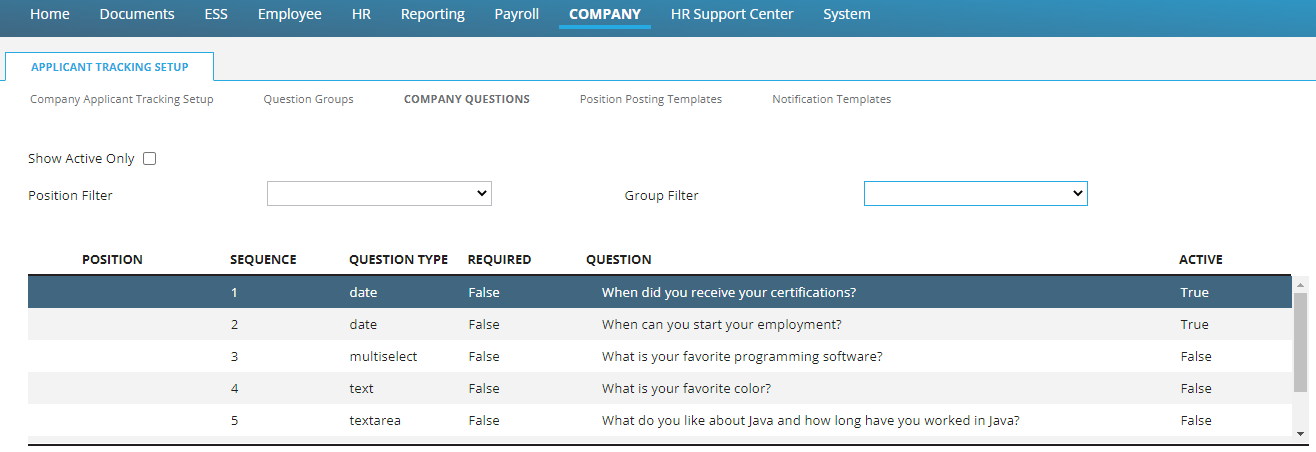Sort by the REQUIRED column header
Image resolution: width=1316 pixels, height=452 pixels.
499,259
